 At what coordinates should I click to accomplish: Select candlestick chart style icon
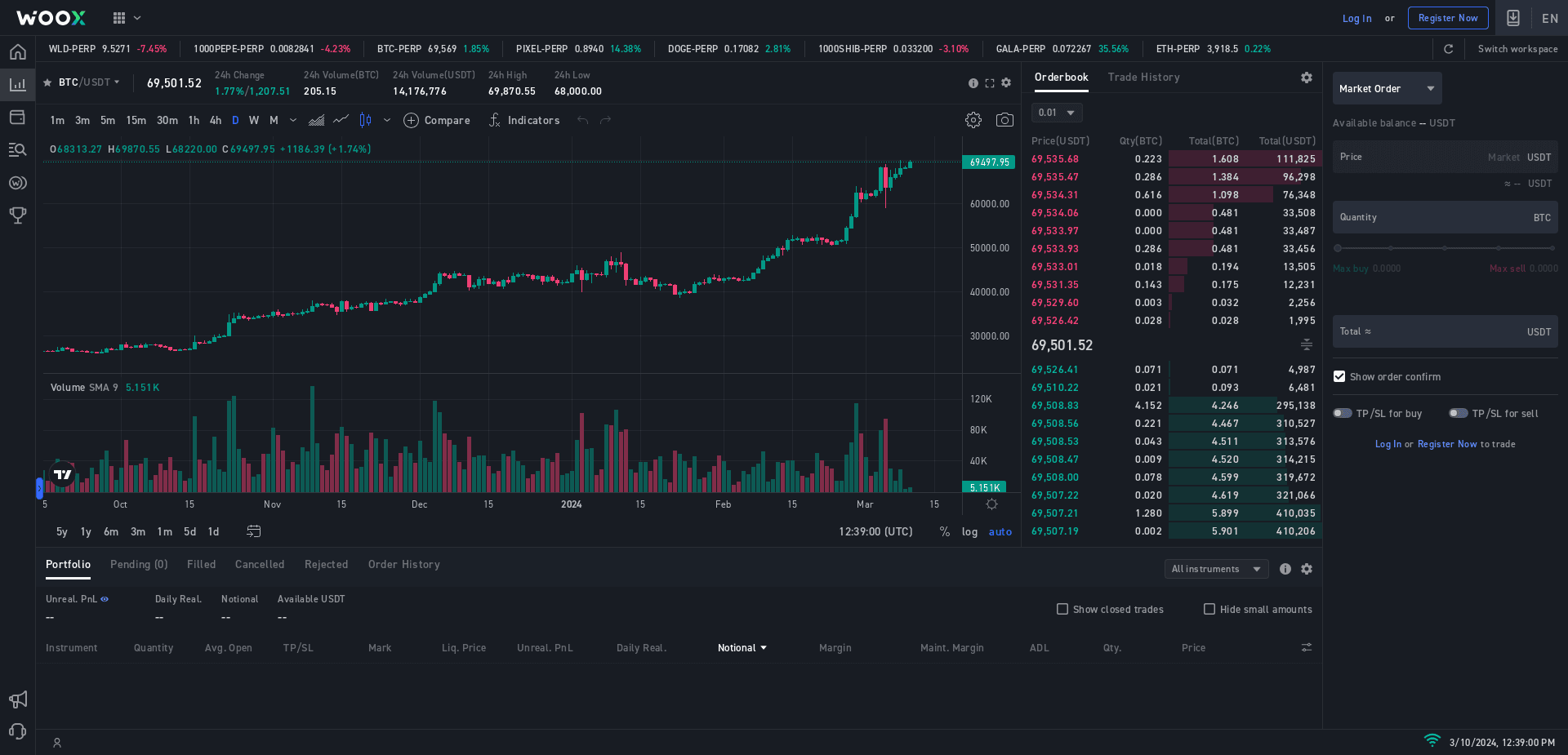click(x=365, y=120)
